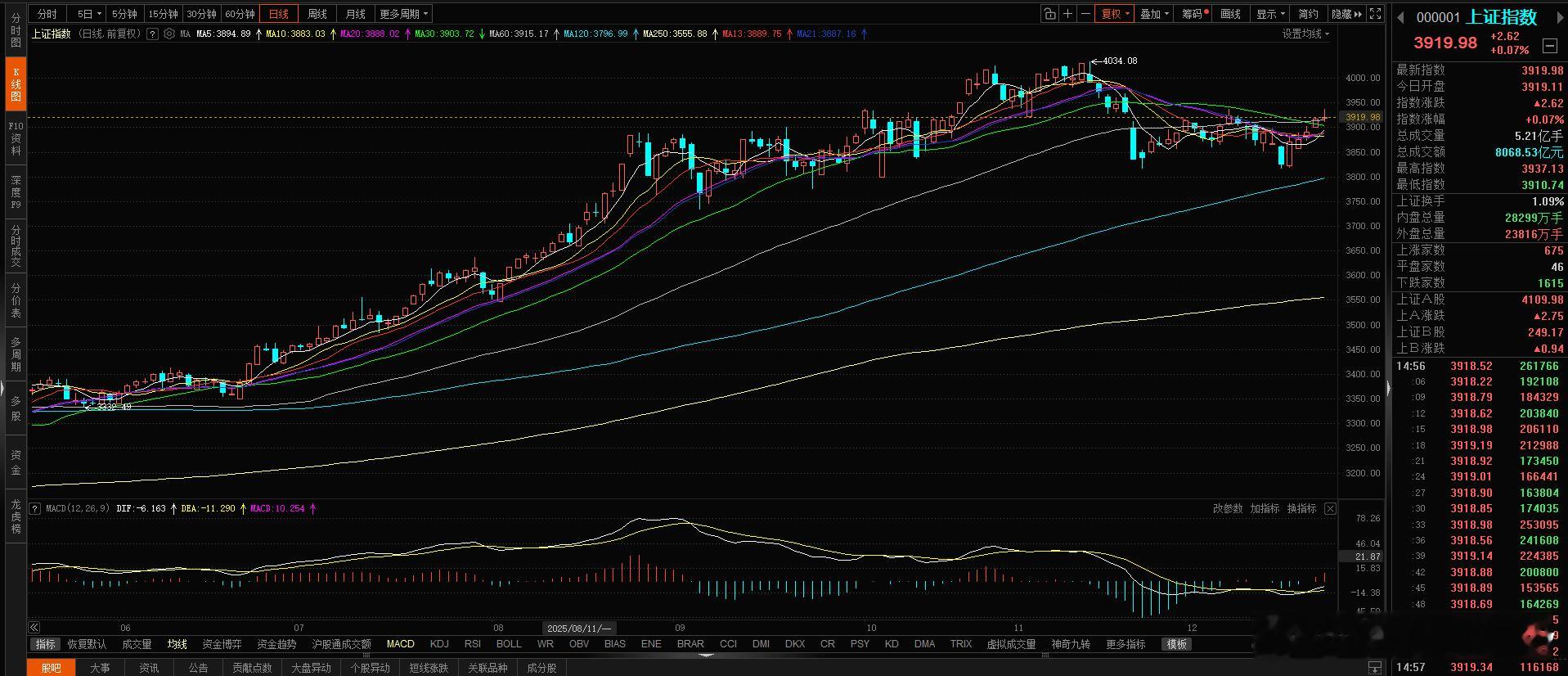
Task: Click 改参数 in the MACD panel
Action: [x=1227, y=508]
